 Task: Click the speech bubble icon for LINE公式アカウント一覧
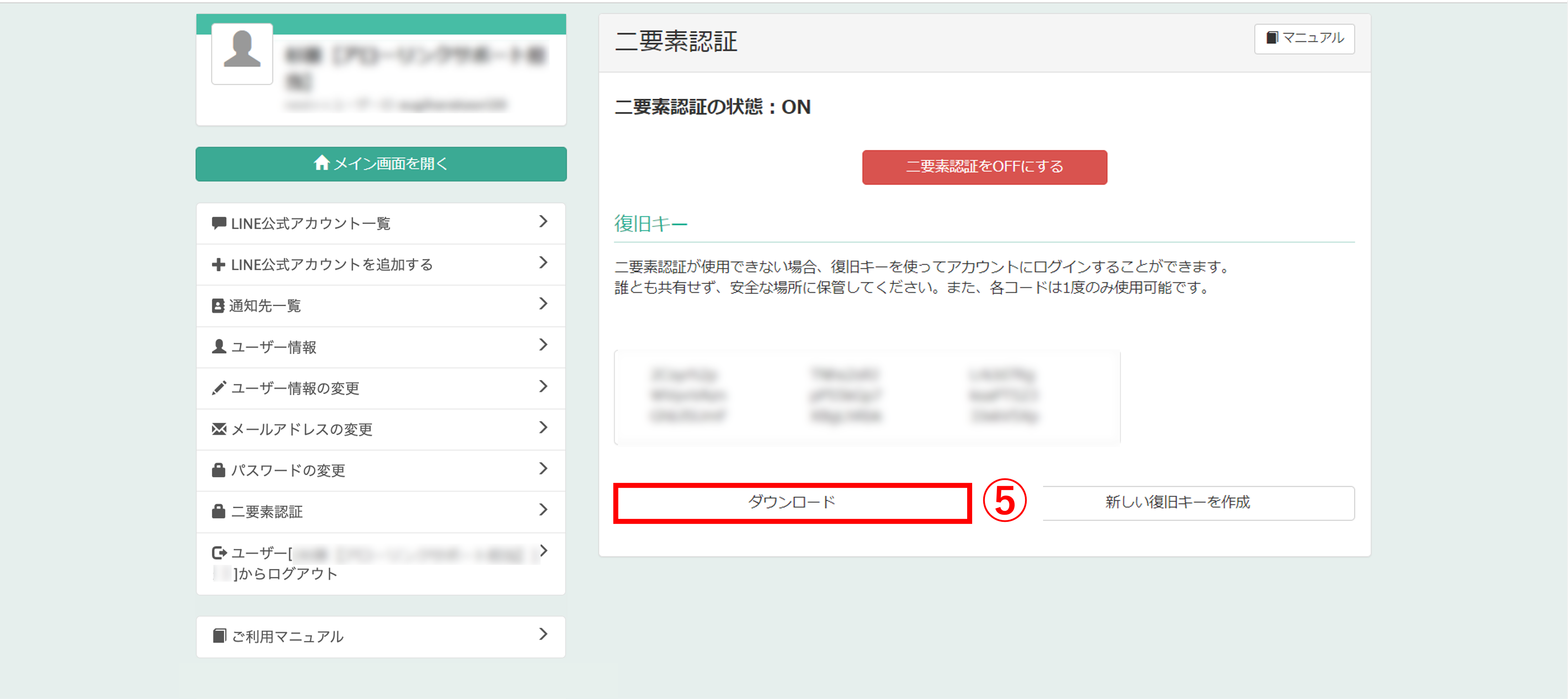[x=218, y=223]
